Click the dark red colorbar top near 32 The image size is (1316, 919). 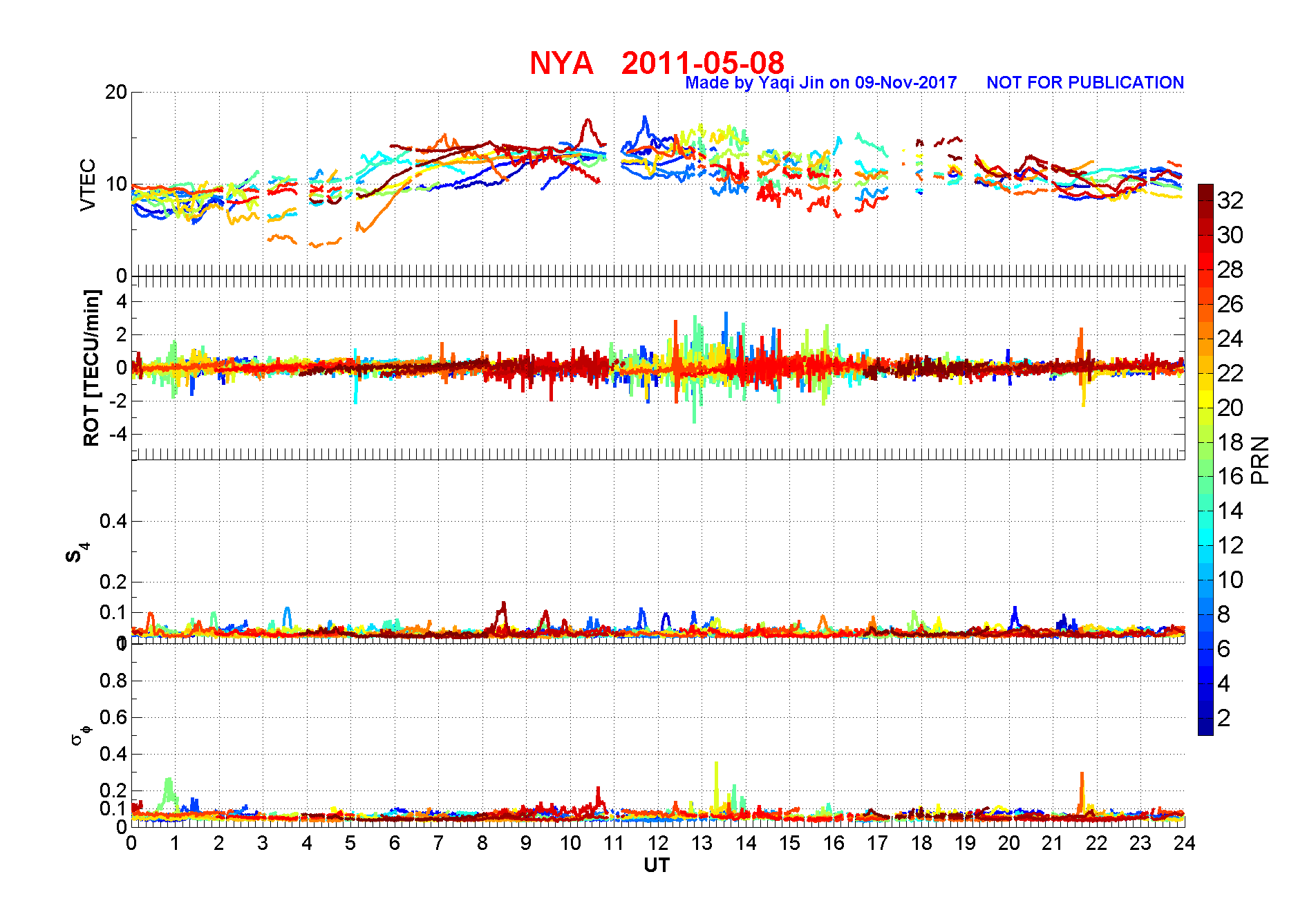click(x=1205, y=193)
